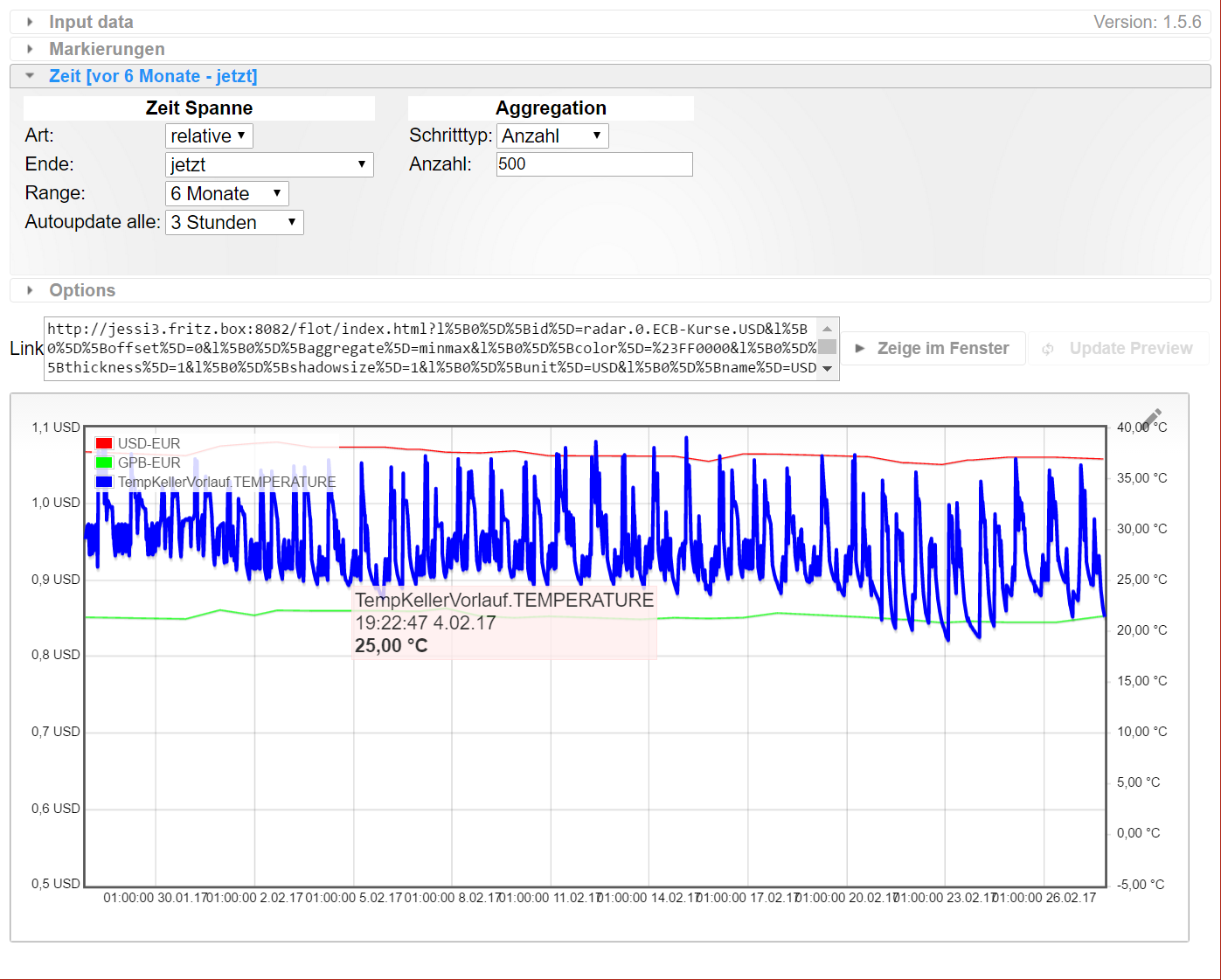Click the refresh icon beside Update Preview
This screenshot has width=1221, height=980.
1047,349
